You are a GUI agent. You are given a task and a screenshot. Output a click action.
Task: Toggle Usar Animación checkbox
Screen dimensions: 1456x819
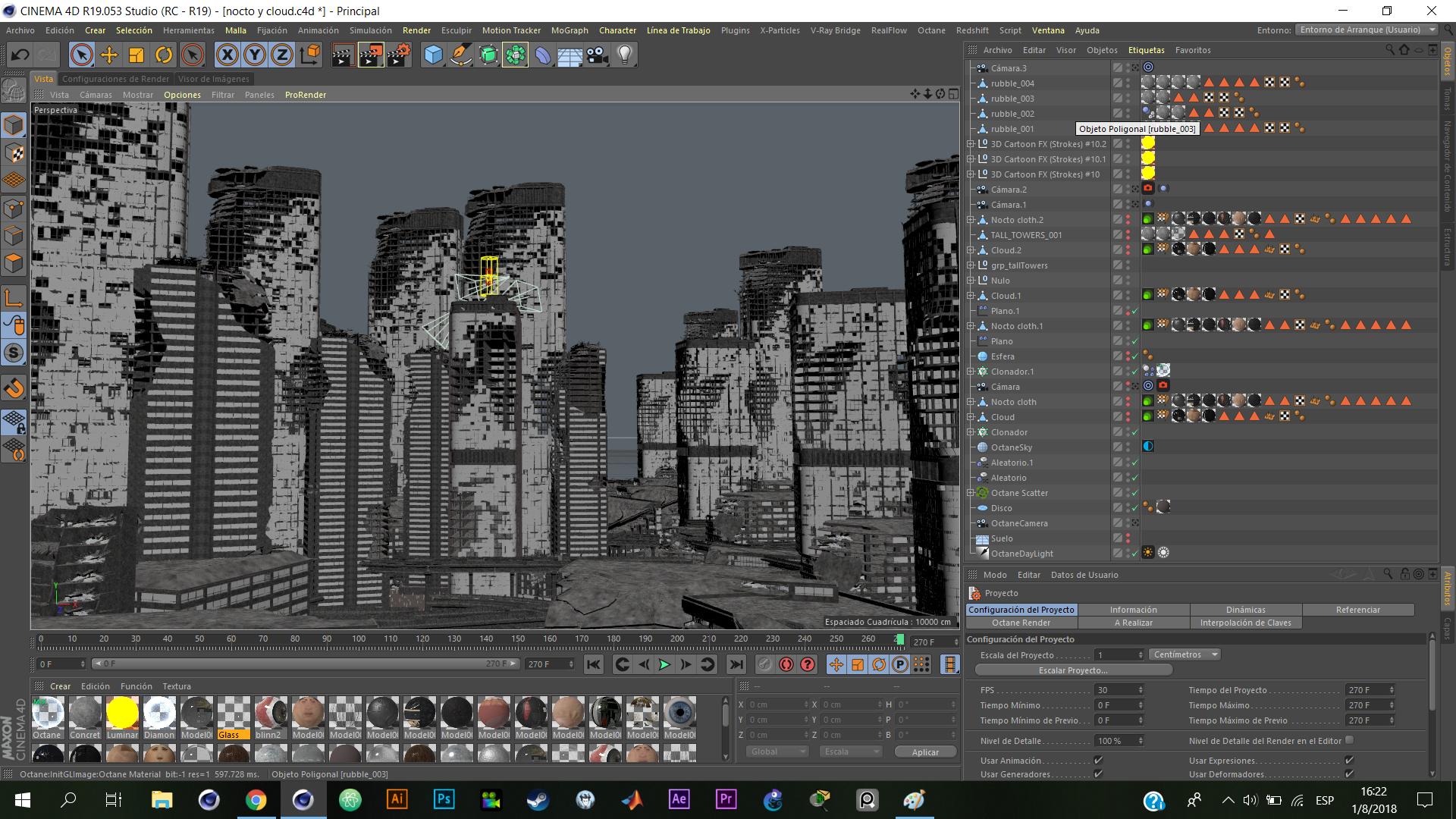point(1098,761)
